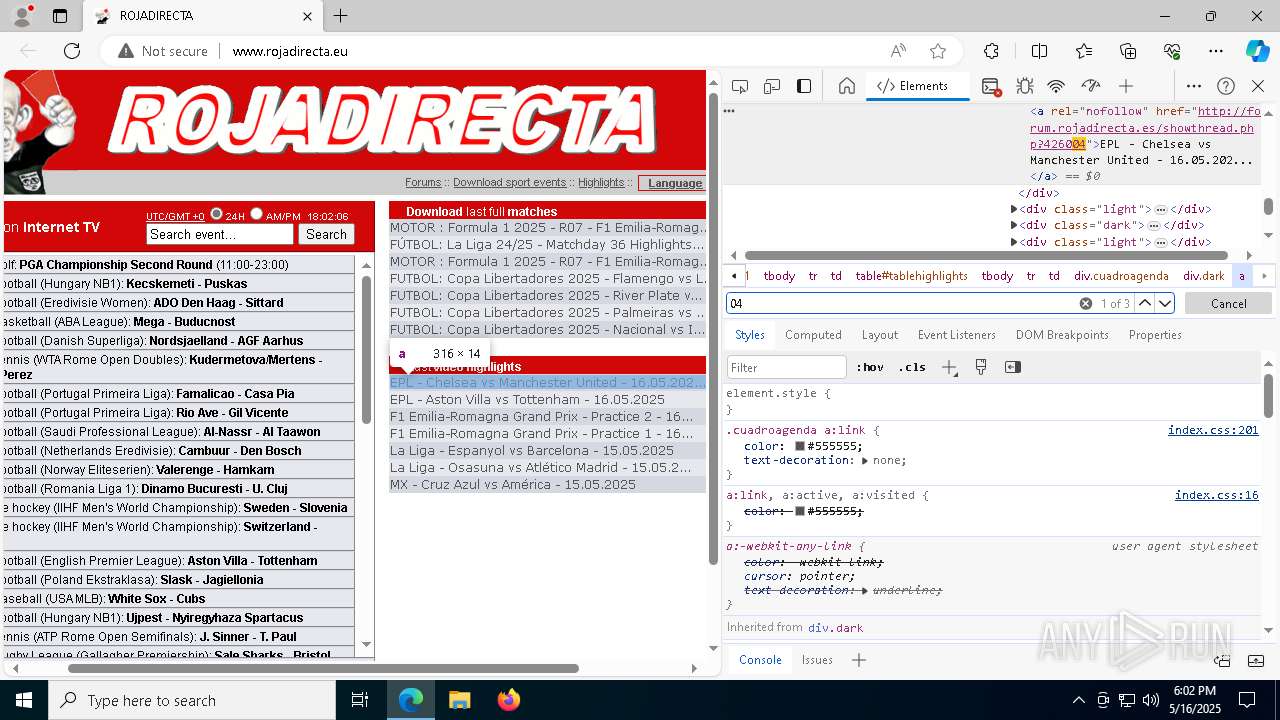Screen dimensions: 1280x720
Task: Open the Console tool icon with error badge
Action: [991, 86]
